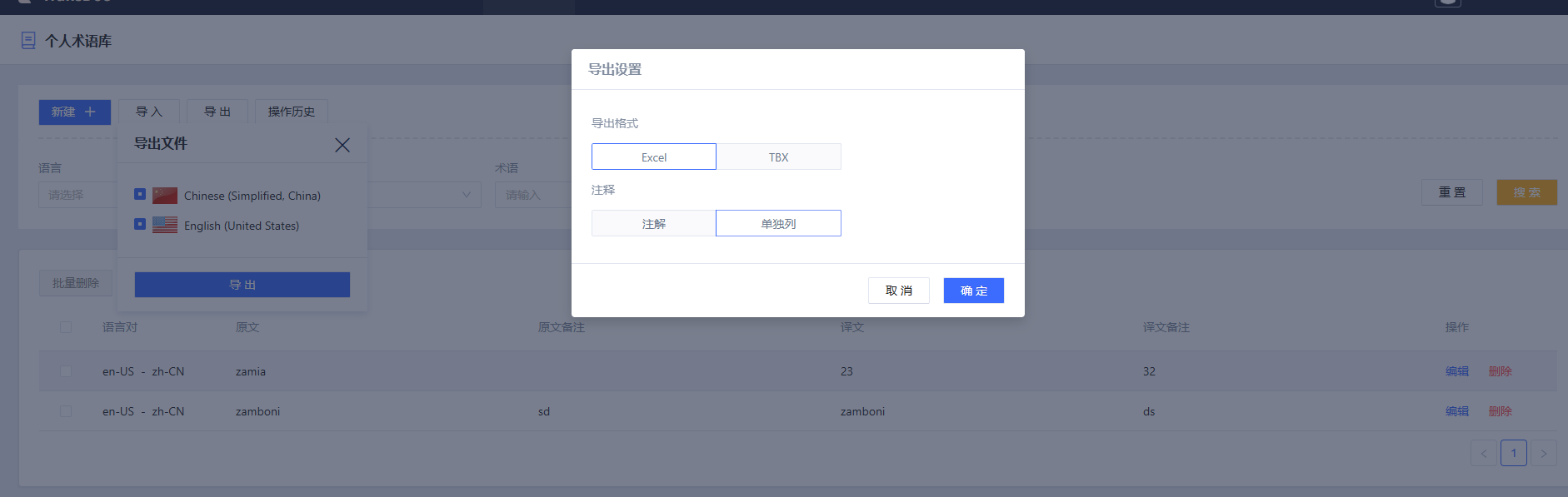Delete the zamia term row
Screen dimensions: 1568x497
(x=1501, y=371)
